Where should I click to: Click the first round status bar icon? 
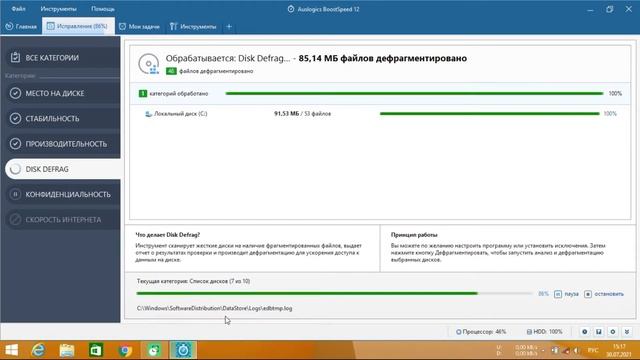click(x=585, y=332)
